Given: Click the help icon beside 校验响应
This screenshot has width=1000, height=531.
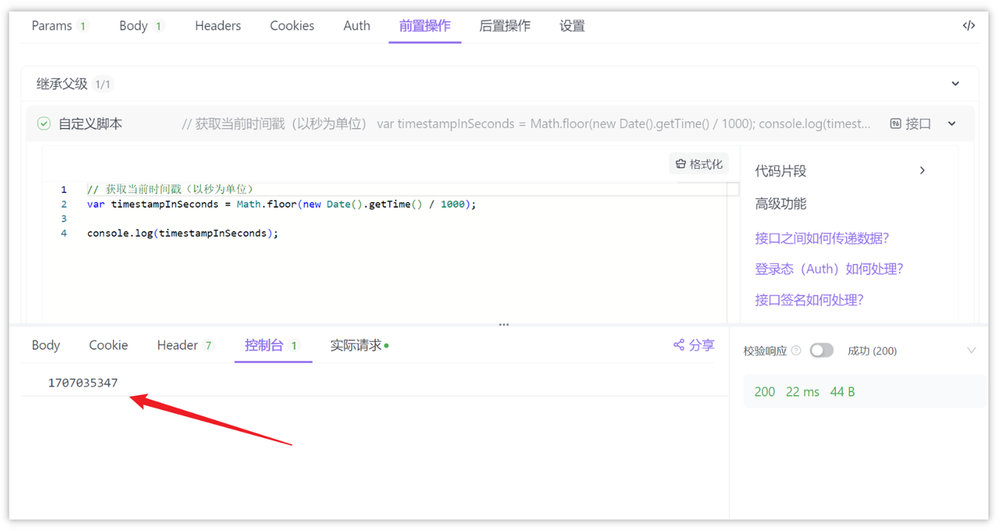Looking at the screenshot, I should tap(796, 351).
